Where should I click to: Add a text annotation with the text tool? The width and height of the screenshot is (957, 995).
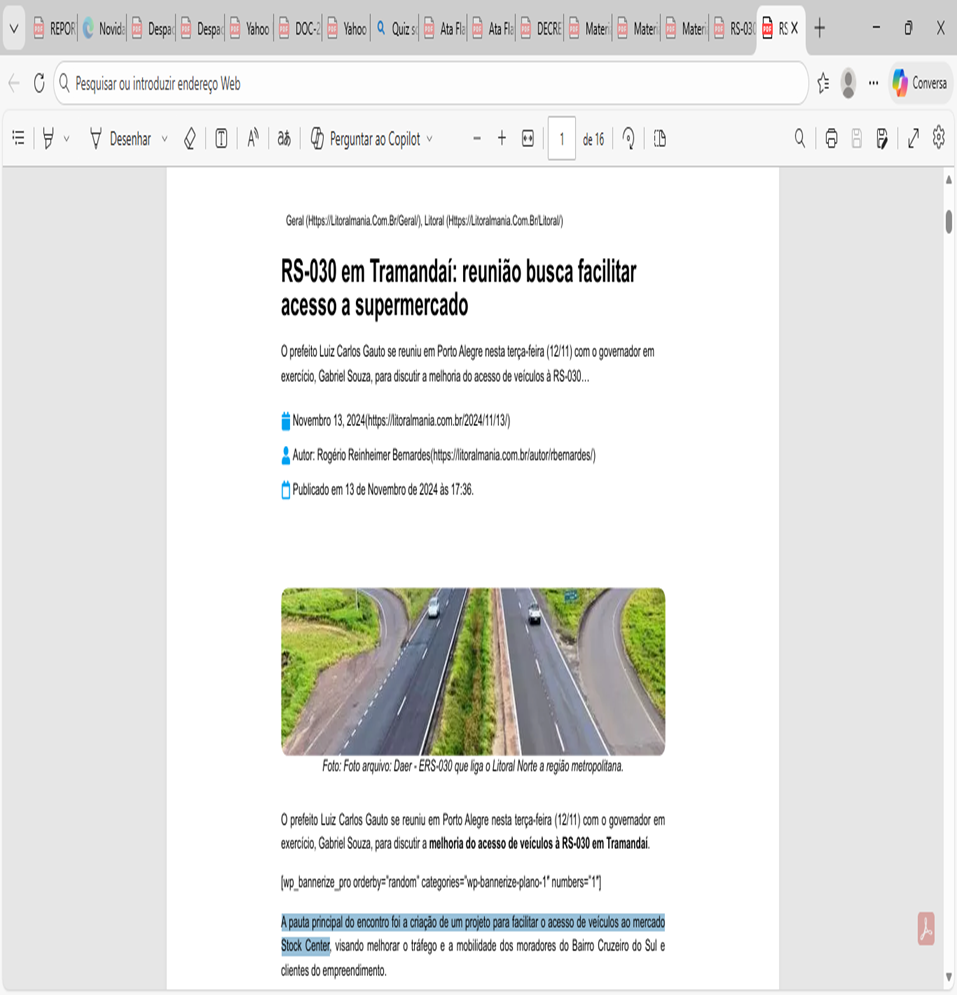pyautogui.click(x=221, y=139)
